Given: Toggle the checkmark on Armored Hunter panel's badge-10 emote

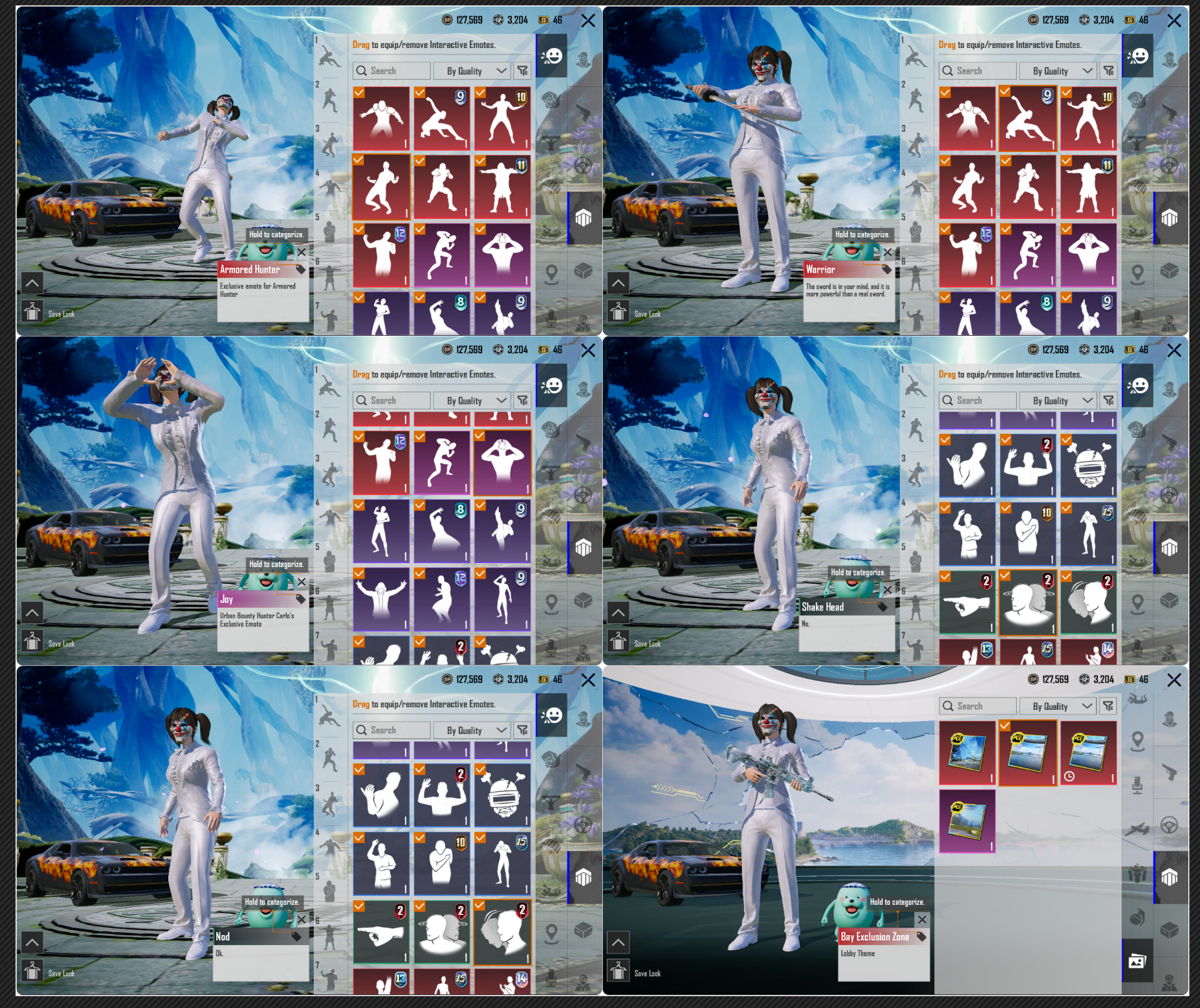Looking at the screenshot, I should pos(480,92).
